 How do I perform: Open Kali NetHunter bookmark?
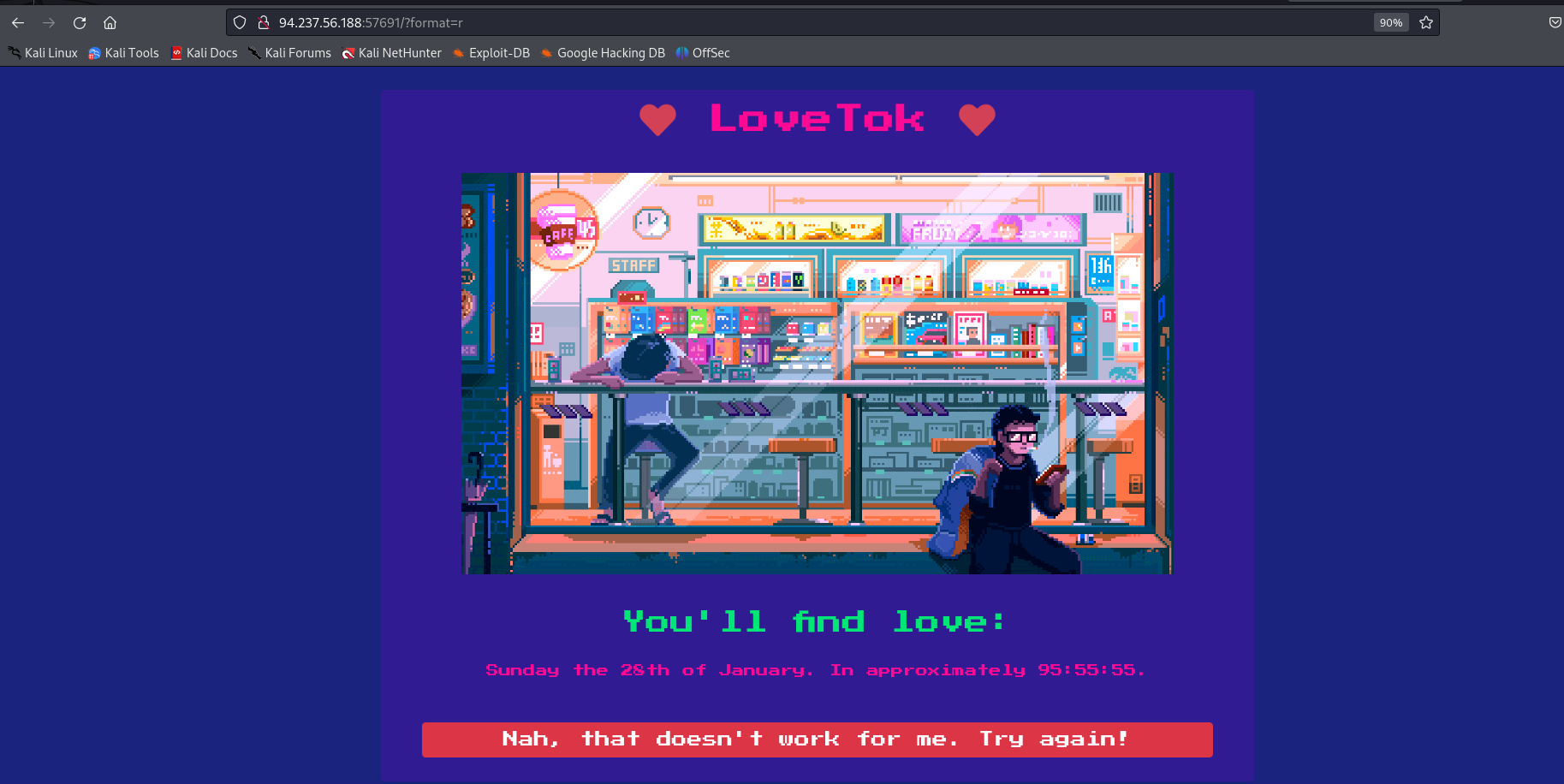(x=392, y=53)
